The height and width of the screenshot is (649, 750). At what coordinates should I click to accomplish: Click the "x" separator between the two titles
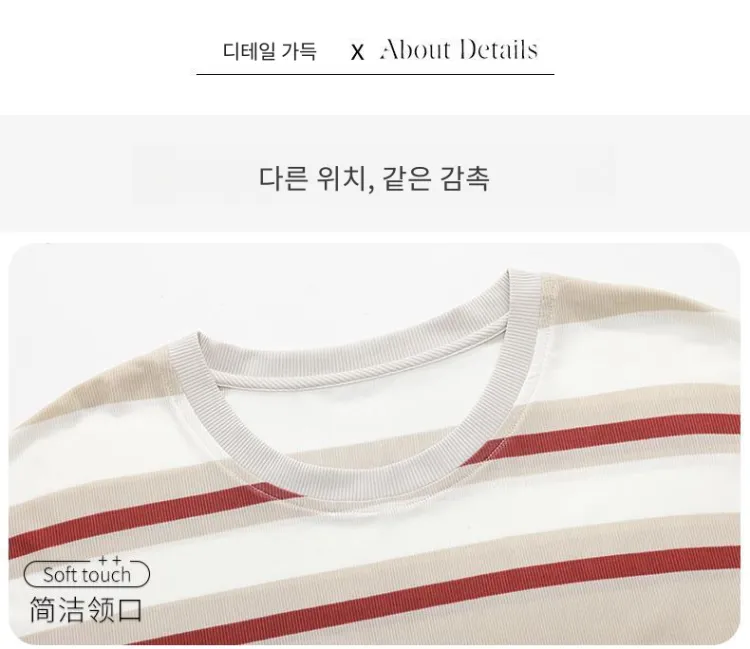357,52
